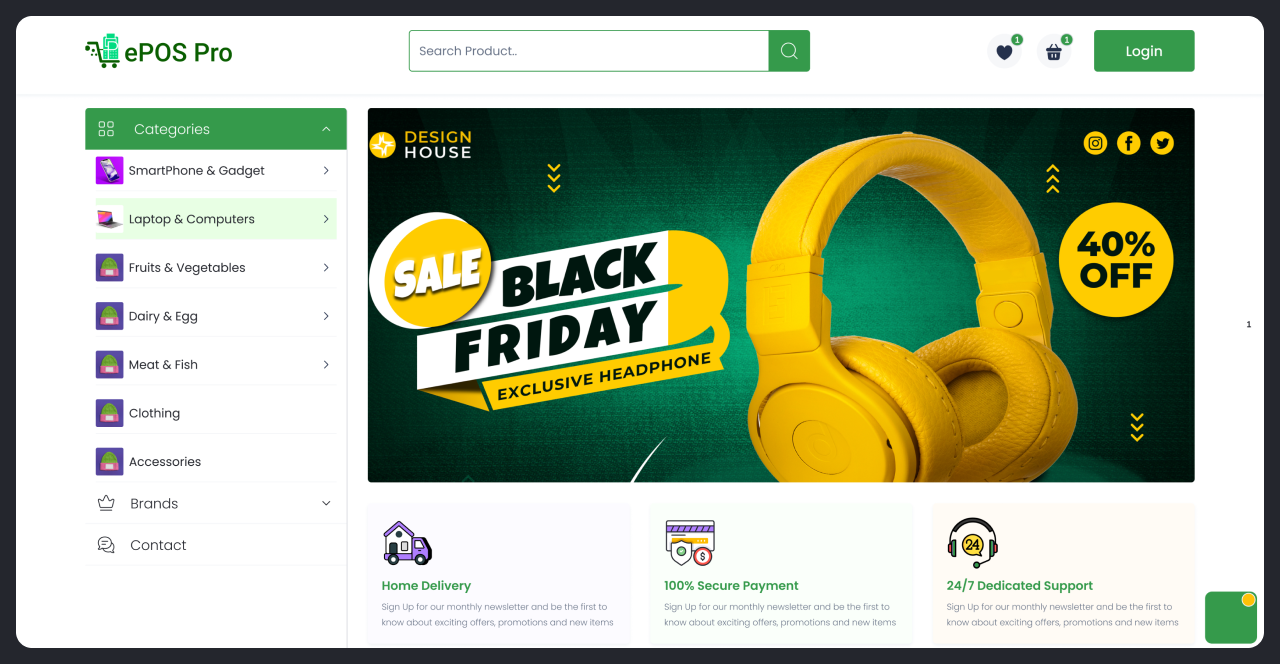Click the green search magnifier button

click(x=789, y=51)
